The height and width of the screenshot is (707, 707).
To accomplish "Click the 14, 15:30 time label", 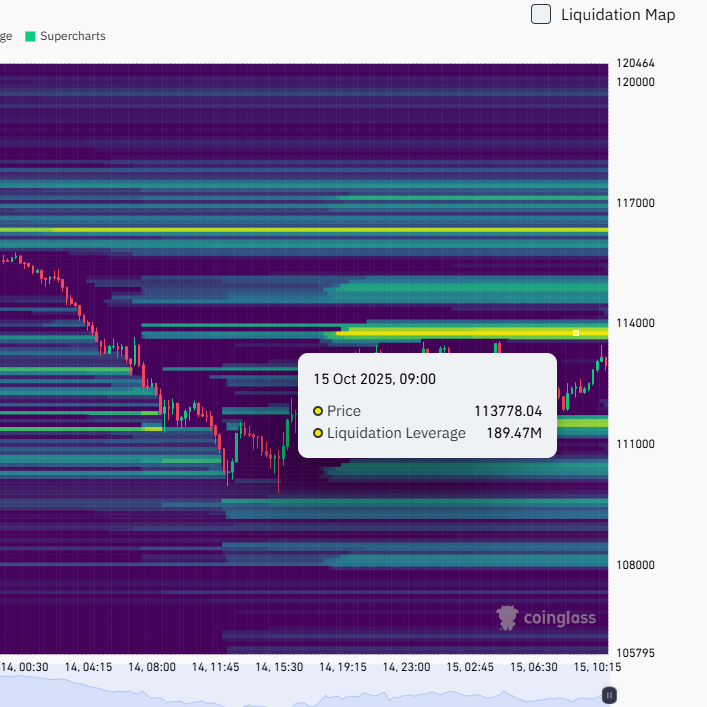I will 279,667.
